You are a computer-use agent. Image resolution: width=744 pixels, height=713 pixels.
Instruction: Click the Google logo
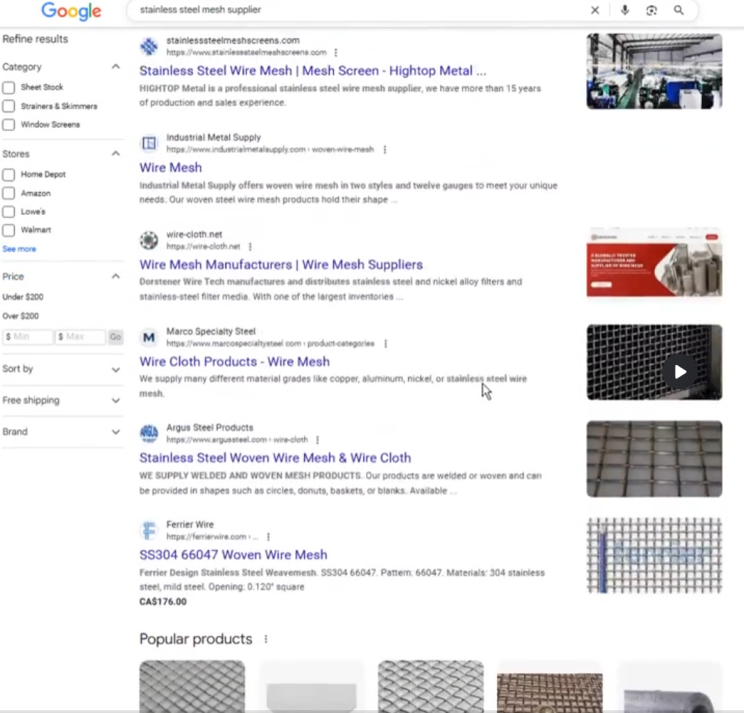click(71, 11)
